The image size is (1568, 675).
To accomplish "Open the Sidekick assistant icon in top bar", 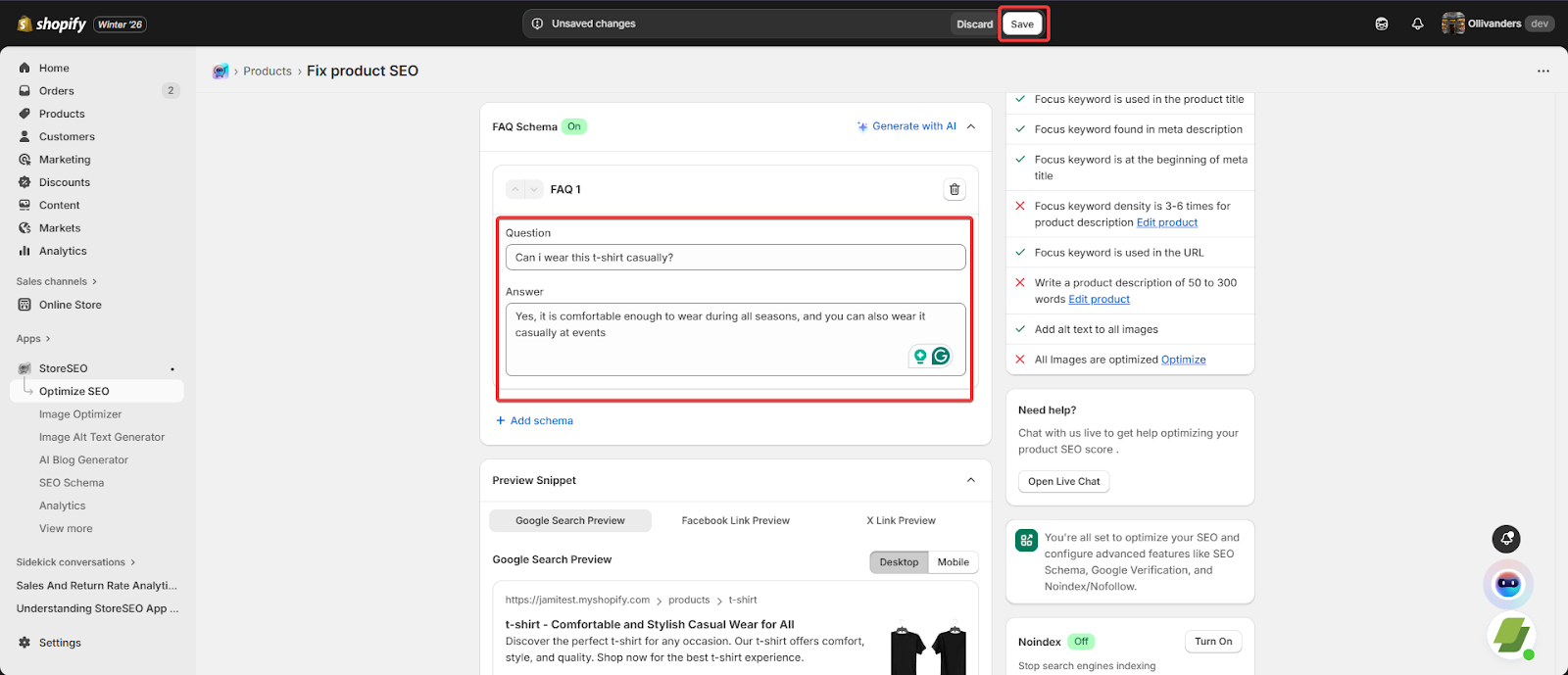I will click(1382, 24).
